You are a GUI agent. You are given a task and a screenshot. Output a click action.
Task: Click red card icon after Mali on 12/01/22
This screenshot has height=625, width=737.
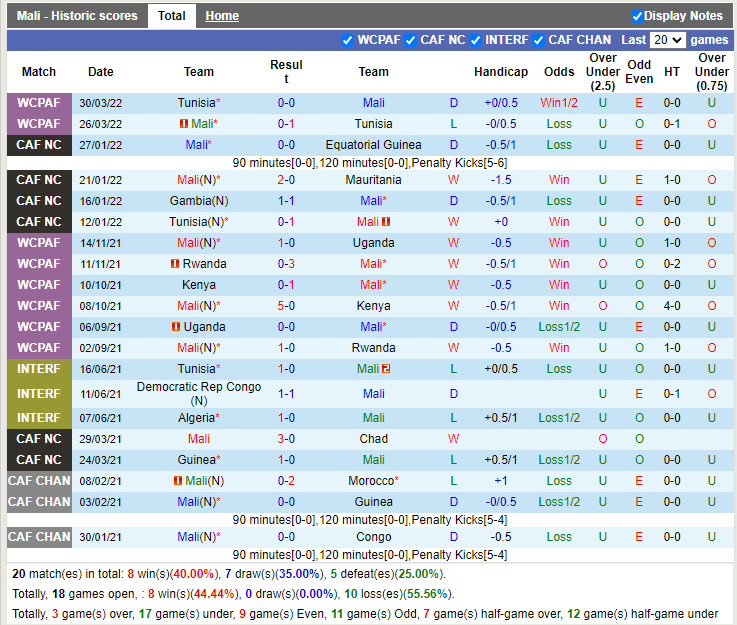[386, 222]
